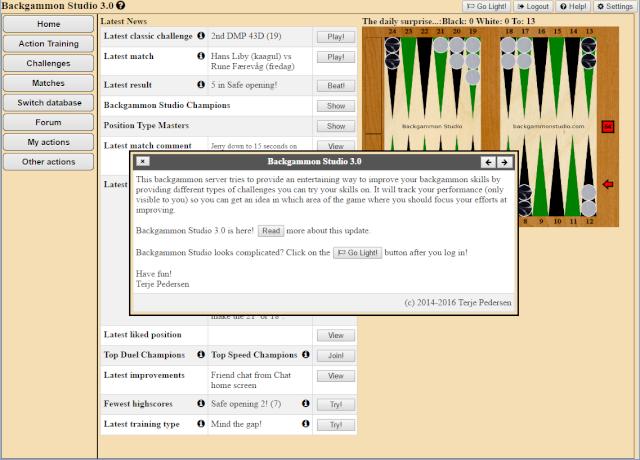The width and height of the screenshot is (640, 460).
Task: Open Settings from the top bar
Action: click(615, 7)
